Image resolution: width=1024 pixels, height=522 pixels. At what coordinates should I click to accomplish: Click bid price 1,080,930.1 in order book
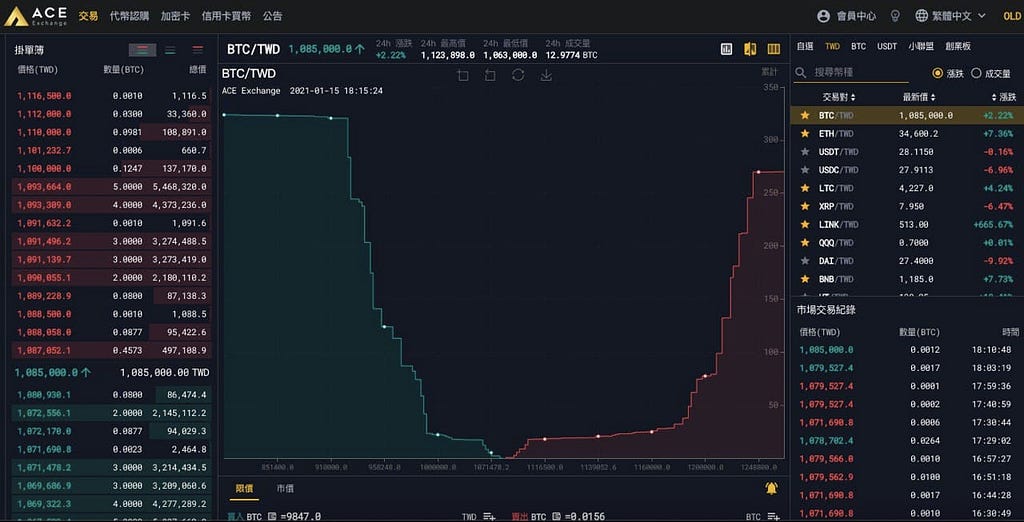click(44, 395)
